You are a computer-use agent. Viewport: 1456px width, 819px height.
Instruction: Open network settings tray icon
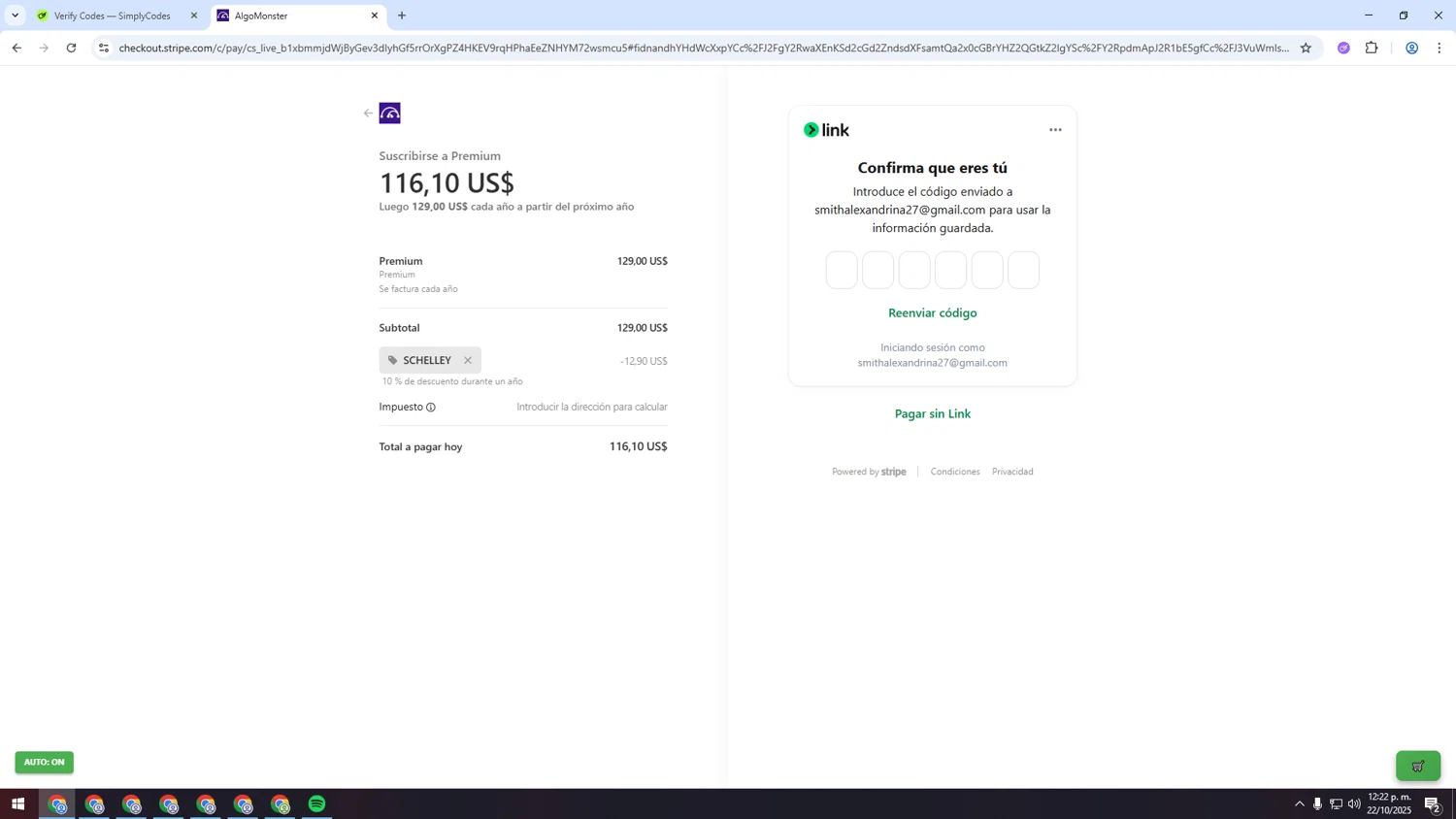point(1336,804)
